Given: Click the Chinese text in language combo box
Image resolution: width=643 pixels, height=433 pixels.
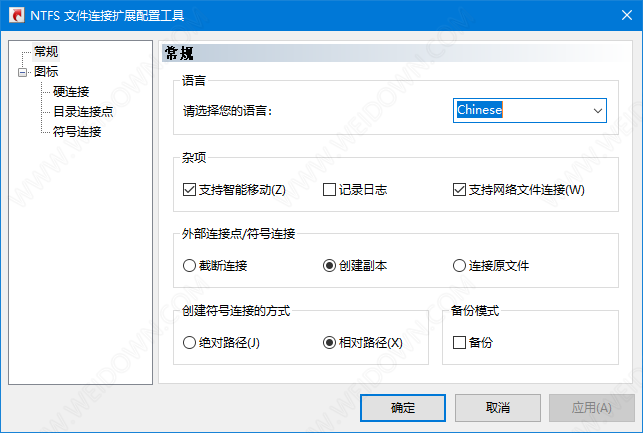Looking at the screenshot, I should [479, 110].
